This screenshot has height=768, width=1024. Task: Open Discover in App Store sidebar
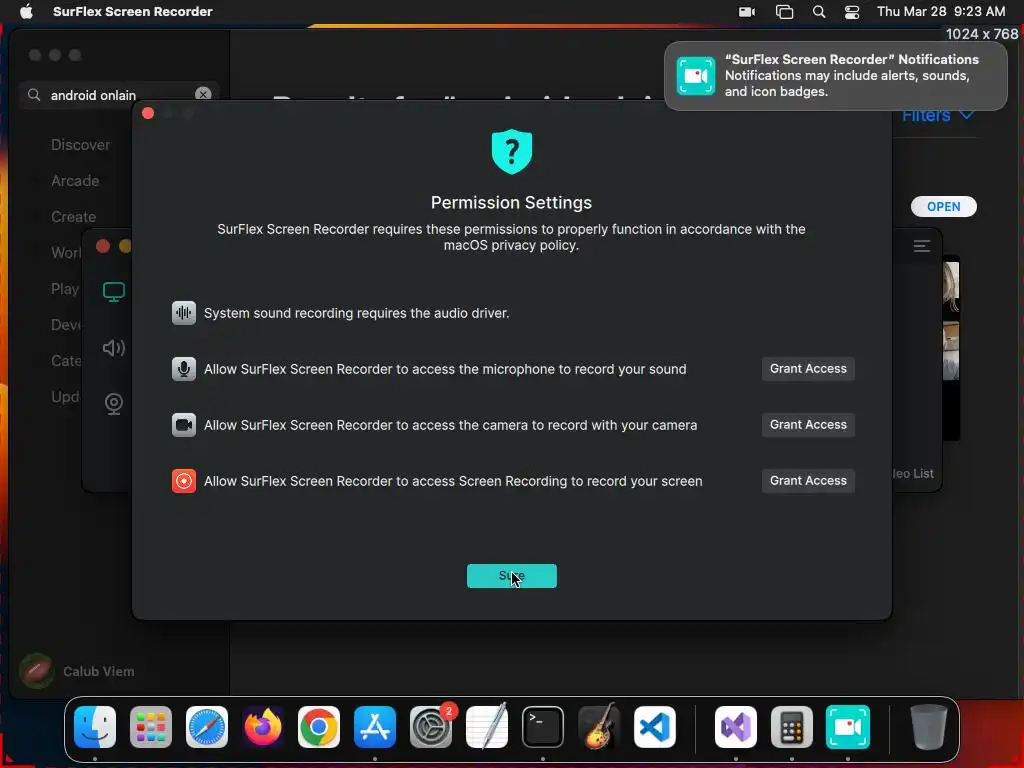tap(80, 145)
